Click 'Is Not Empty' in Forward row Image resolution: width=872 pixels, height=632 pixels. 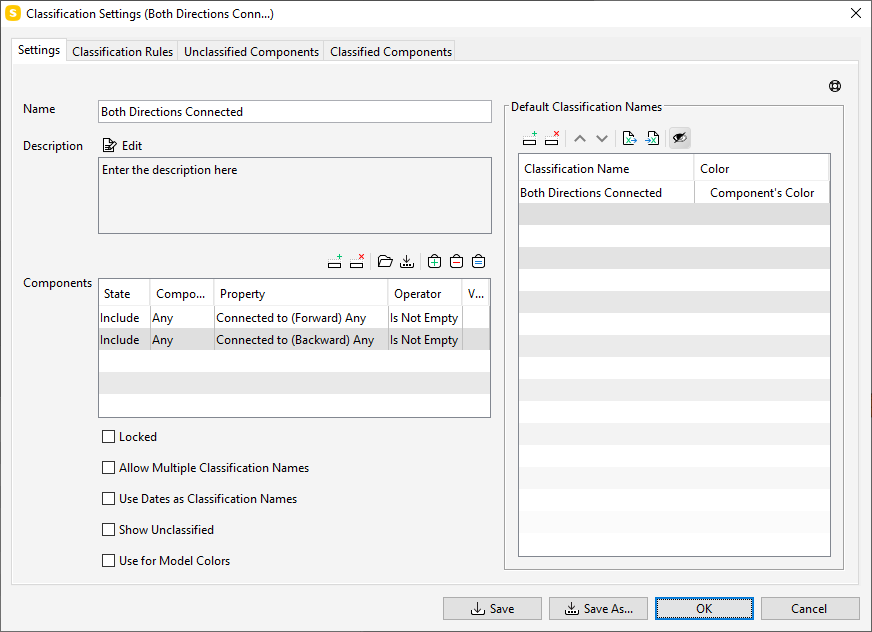[425, 318]
